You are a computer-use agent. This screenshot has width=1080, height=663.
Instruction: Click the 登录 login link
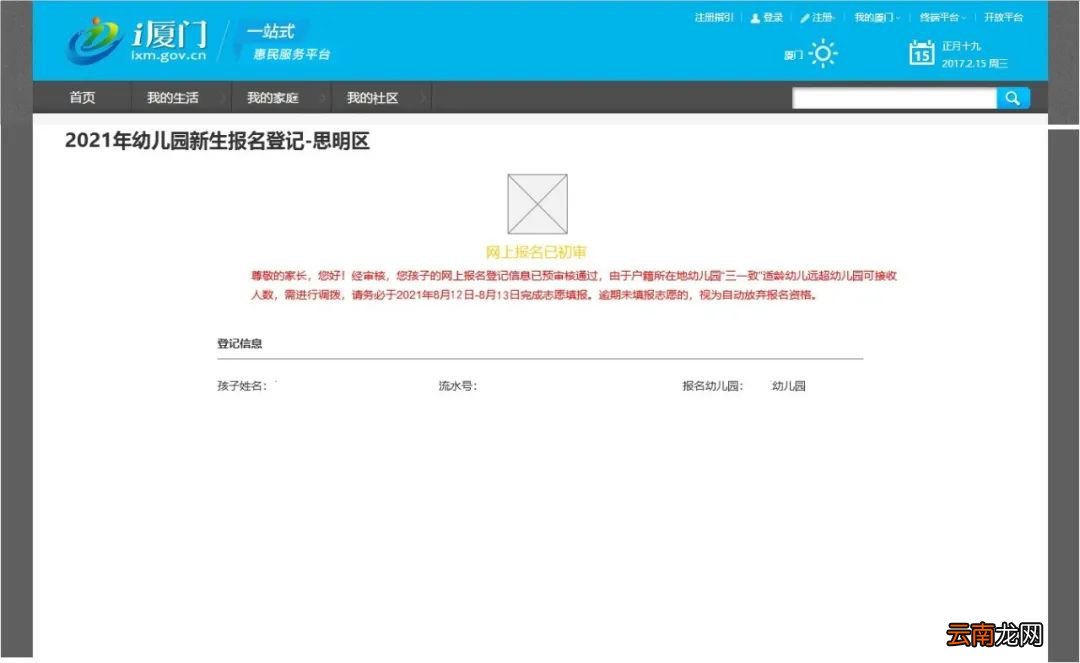[x=767, y=17]
